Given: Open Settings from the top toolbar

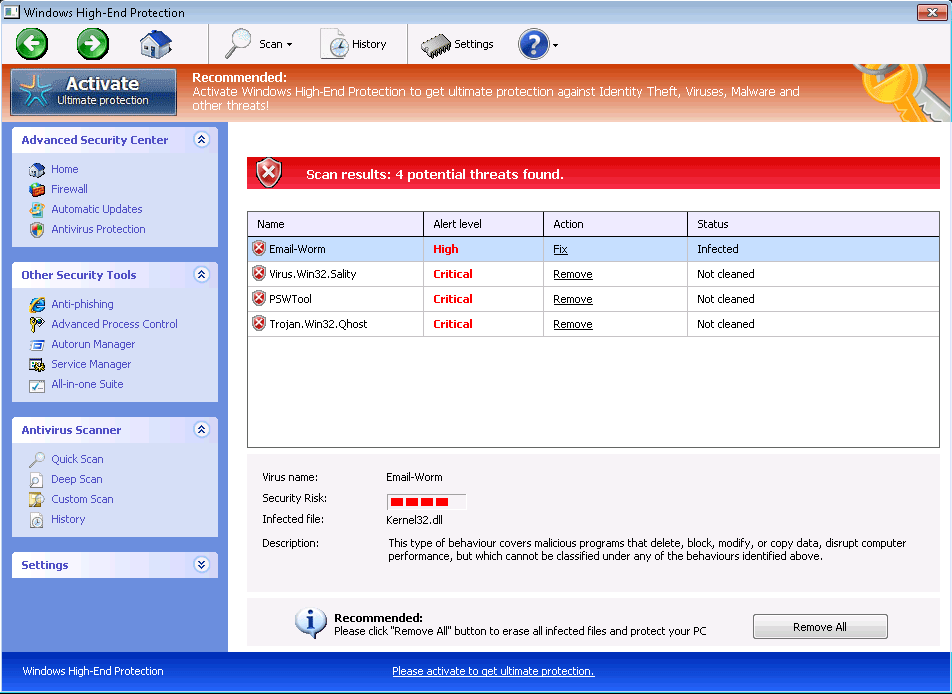Looking at the screenshot, I should tap(458, 44).
